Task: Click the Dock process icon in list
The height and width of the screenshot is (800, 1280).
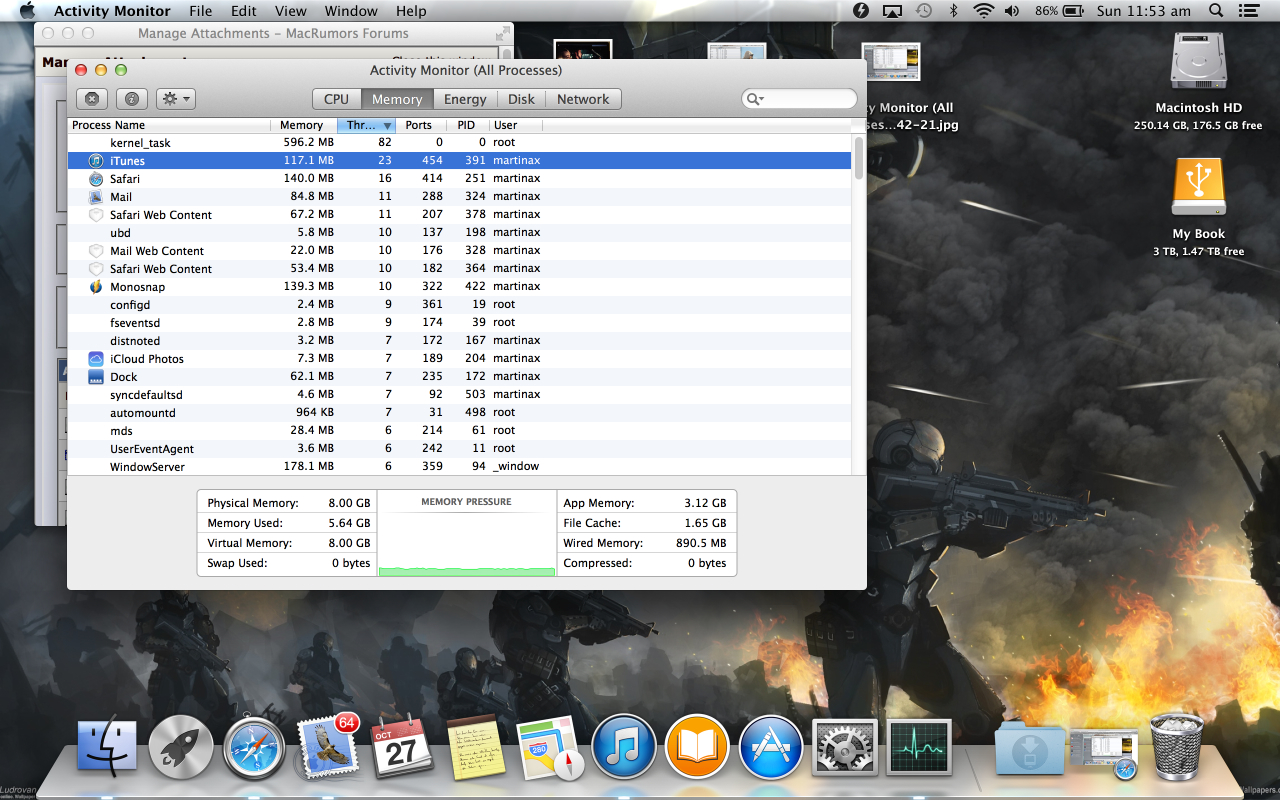Action: pyautogui.click(x=96, y=377)
